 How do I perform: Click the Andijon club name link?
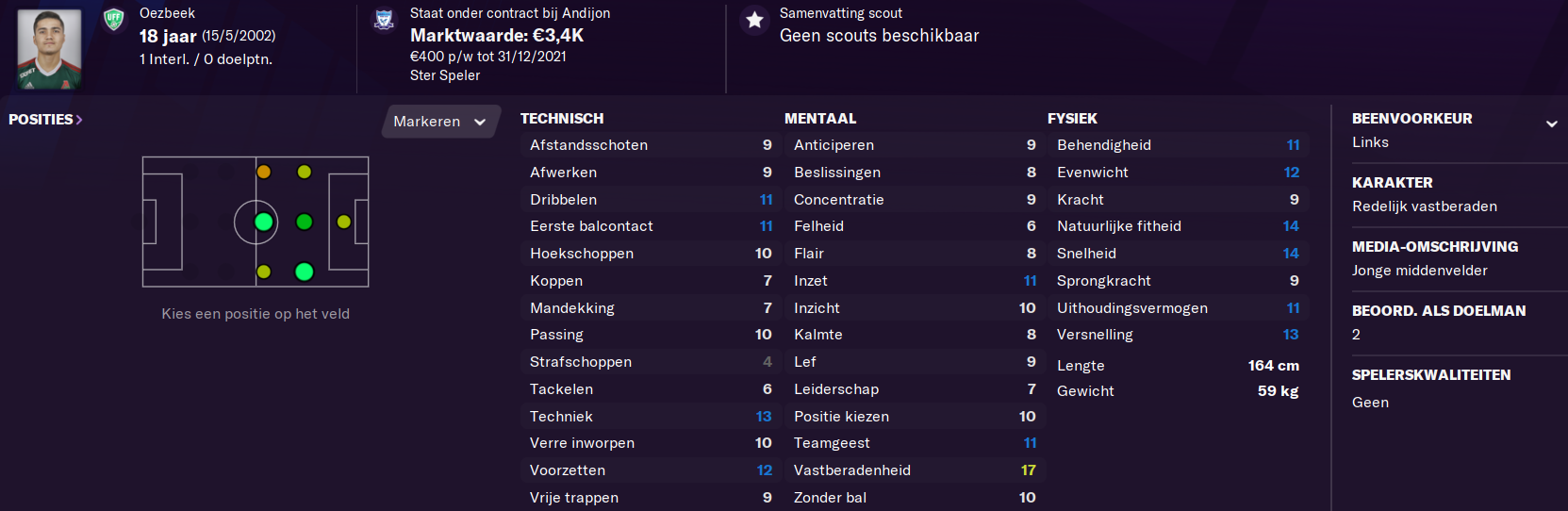coord(586,13)
